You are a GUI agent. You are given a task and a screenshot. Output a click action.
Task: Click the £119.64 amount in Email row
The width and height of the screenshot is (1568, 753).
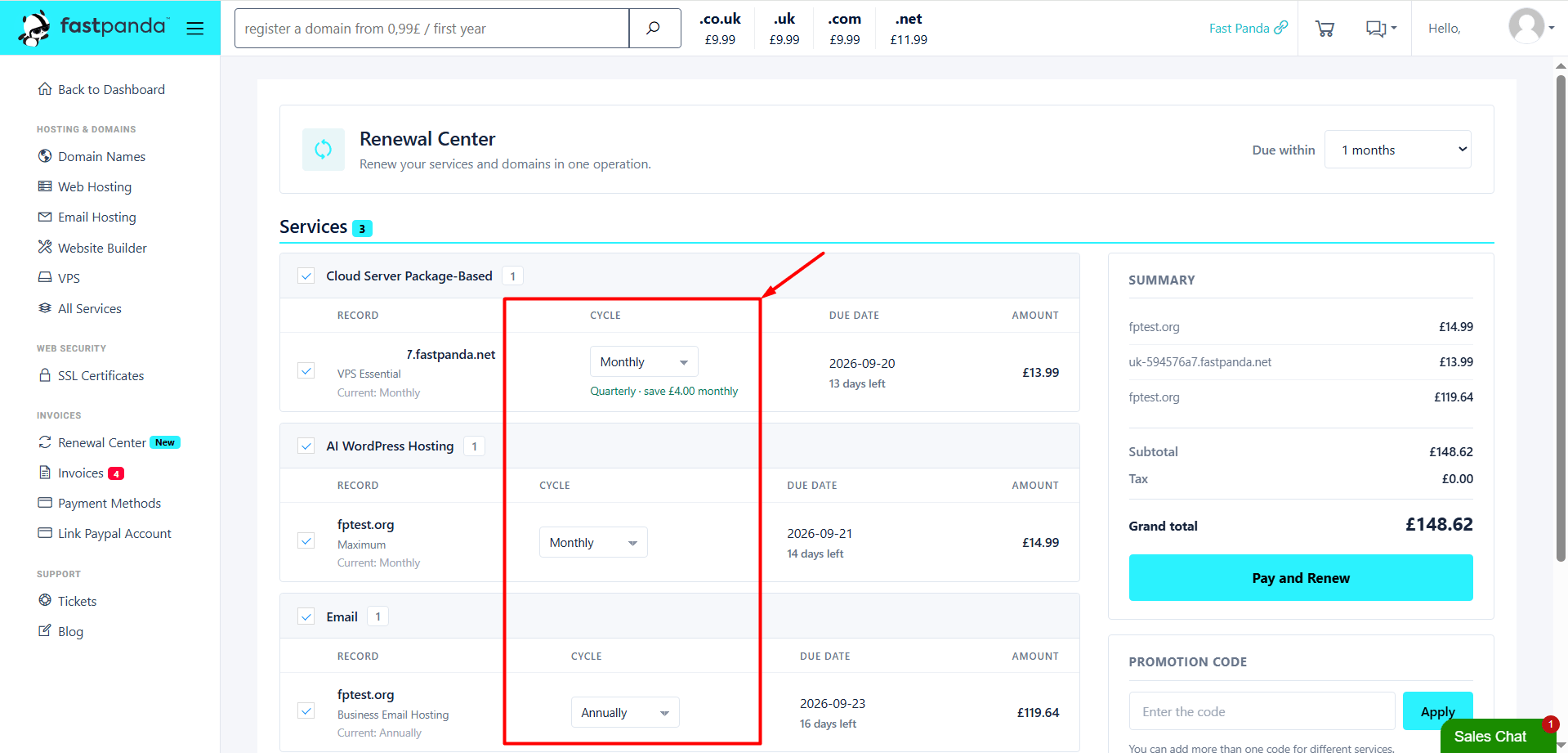pyautogui.click(x=1038, y=713)
